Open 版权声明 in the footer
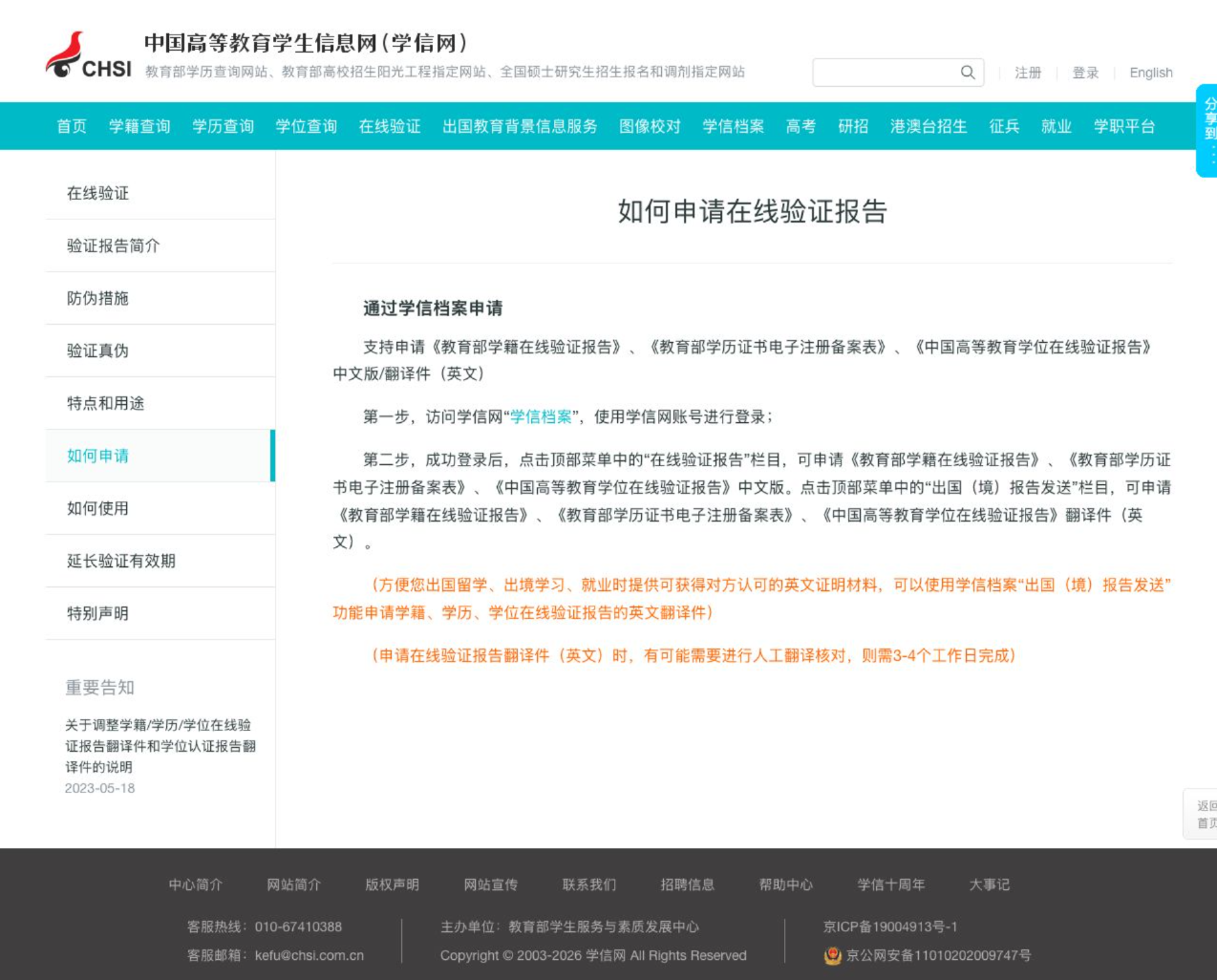This screenshot has height=980, width=1217. [x=393, y=884]
